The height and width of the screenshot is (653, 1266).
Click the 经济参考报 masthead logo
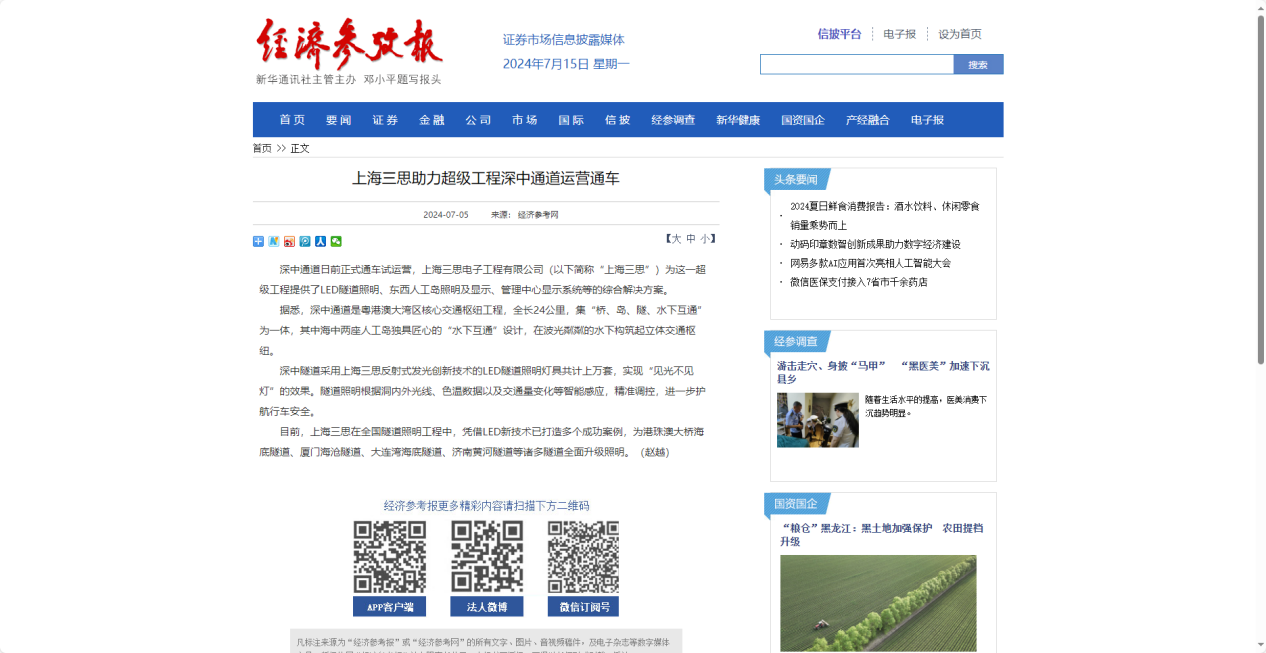pos(349,45)
